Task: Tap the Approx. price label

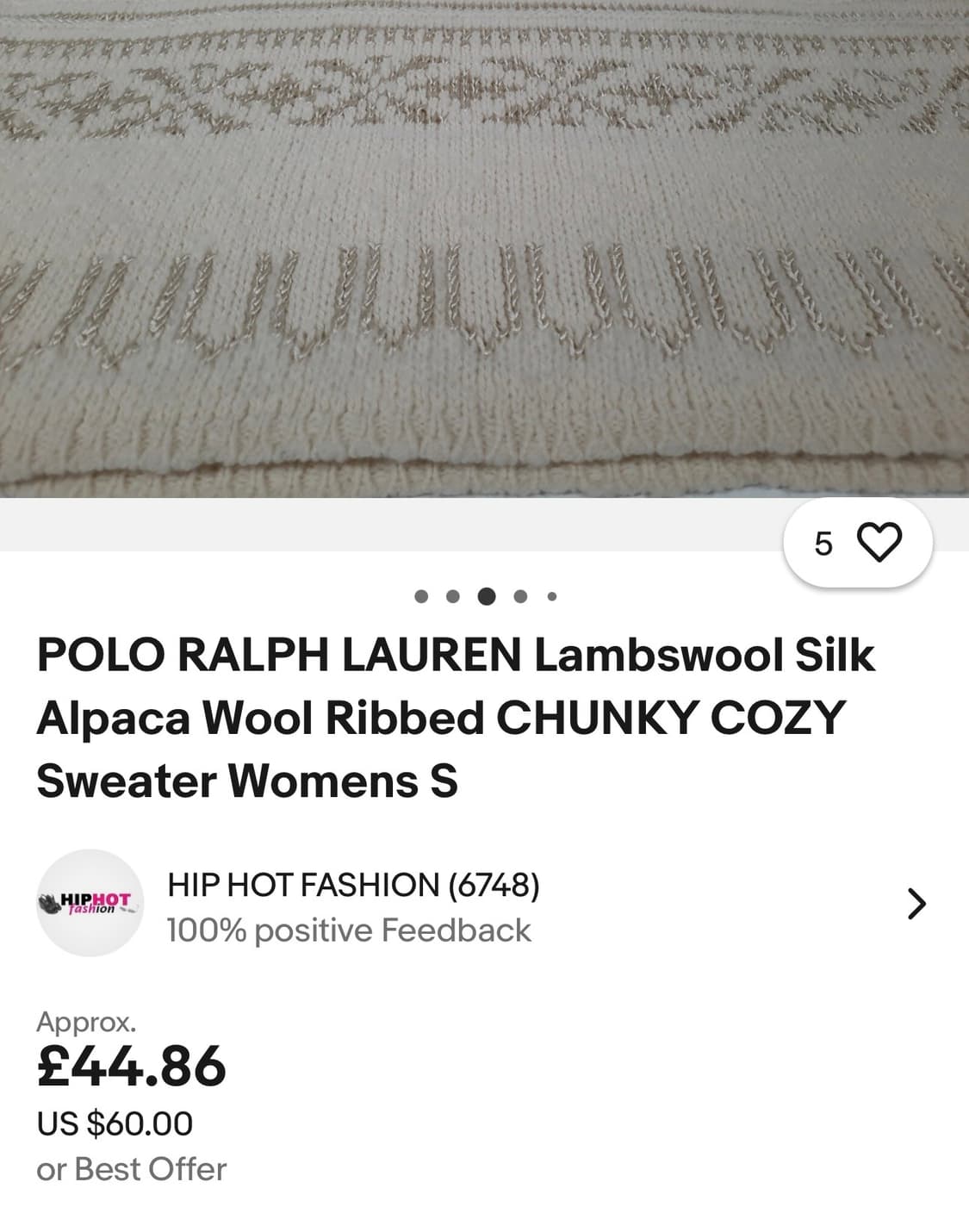Action: [x=86, y=1023]
